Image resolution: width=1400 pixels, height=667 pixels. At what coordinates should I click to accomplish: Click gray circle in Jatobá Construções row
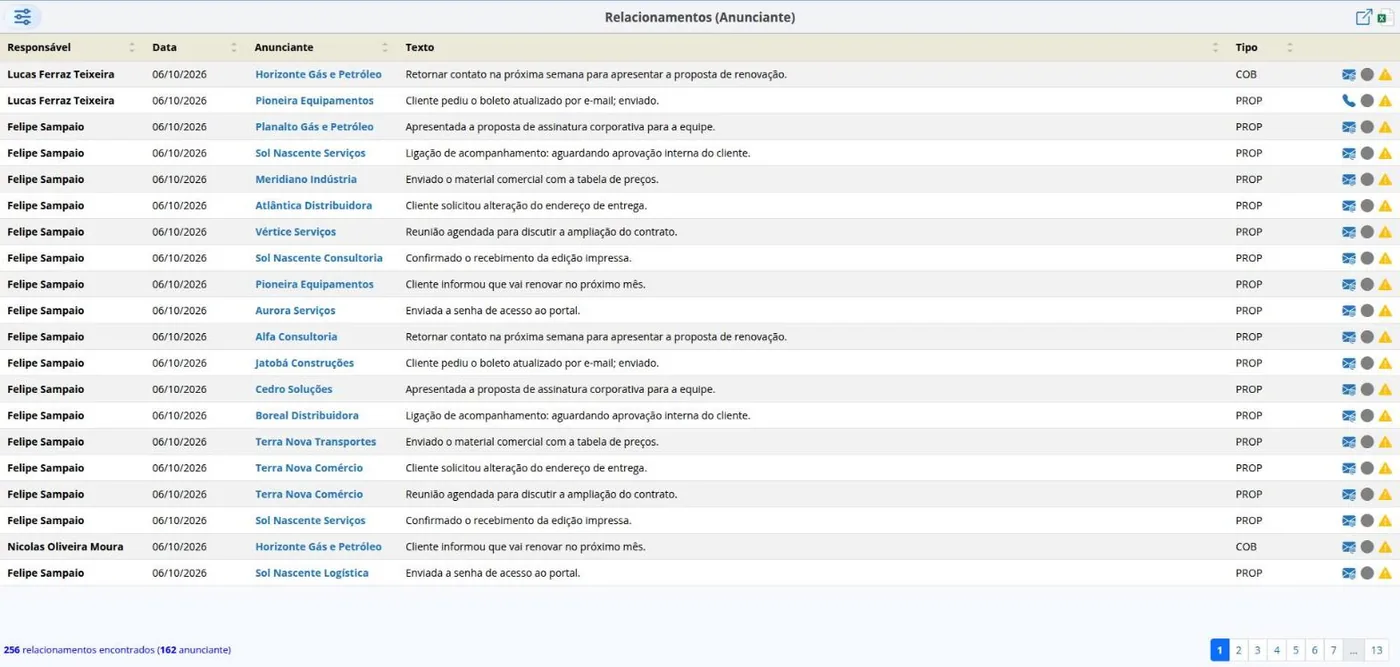tap(1367, 363)
